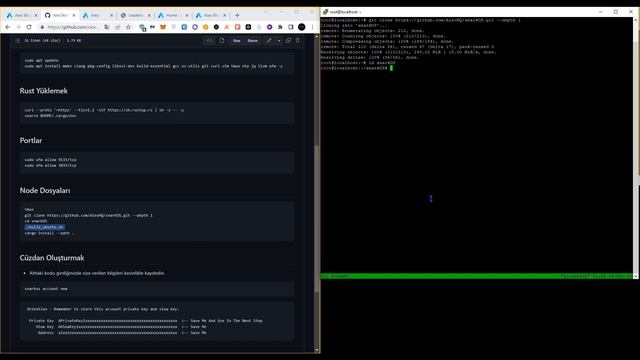Image resolution: width=640 pixels, height=360 pixels.
Task: Click the Node Dosyaları heading
Action: (45, 190)
